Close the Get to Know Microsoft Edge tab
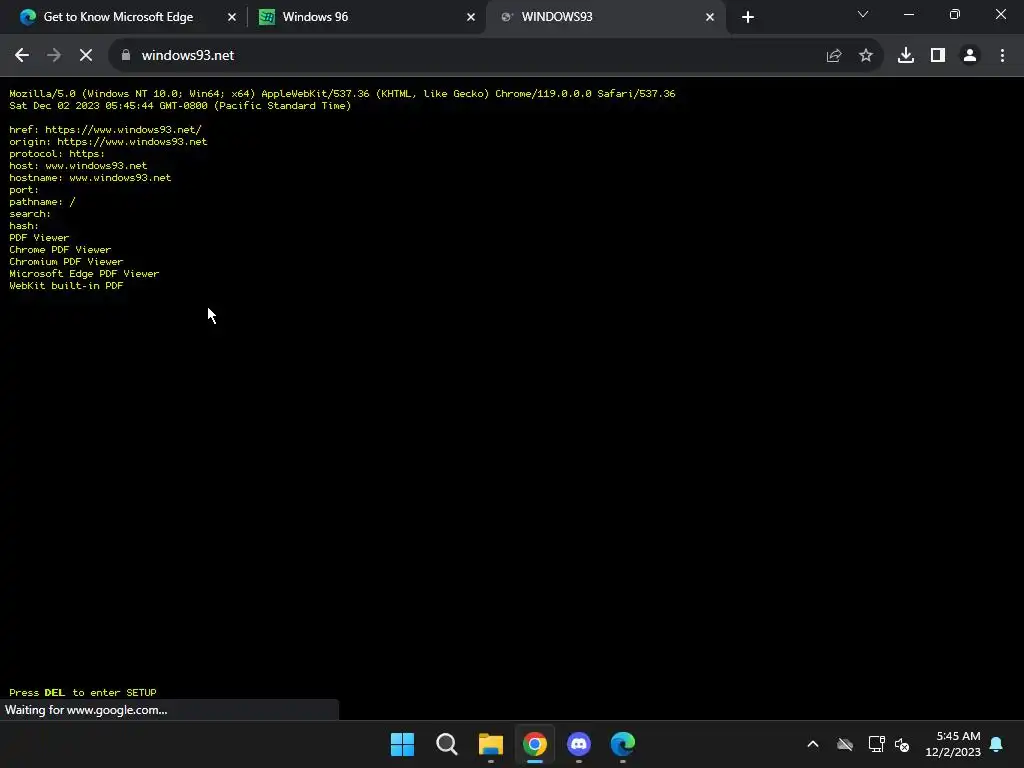The image size is (1024, 768). coord(232,17)
